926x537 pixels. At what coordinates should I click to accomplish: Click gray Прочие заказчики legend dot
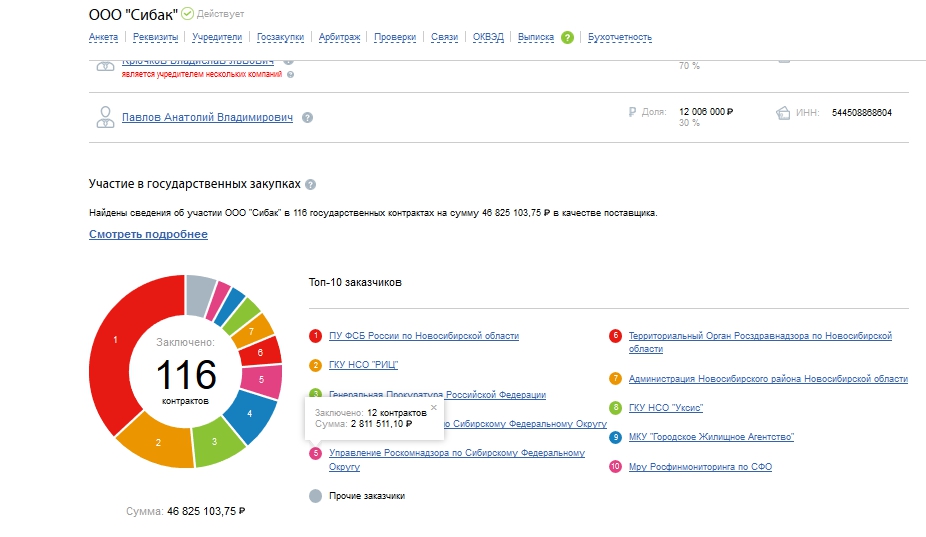click(x=315, y=496)
